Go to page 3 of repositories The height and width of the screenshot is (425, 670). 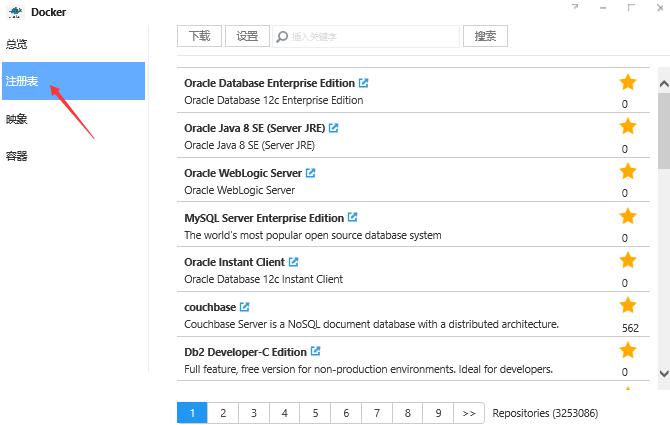[x=254, y=413]
